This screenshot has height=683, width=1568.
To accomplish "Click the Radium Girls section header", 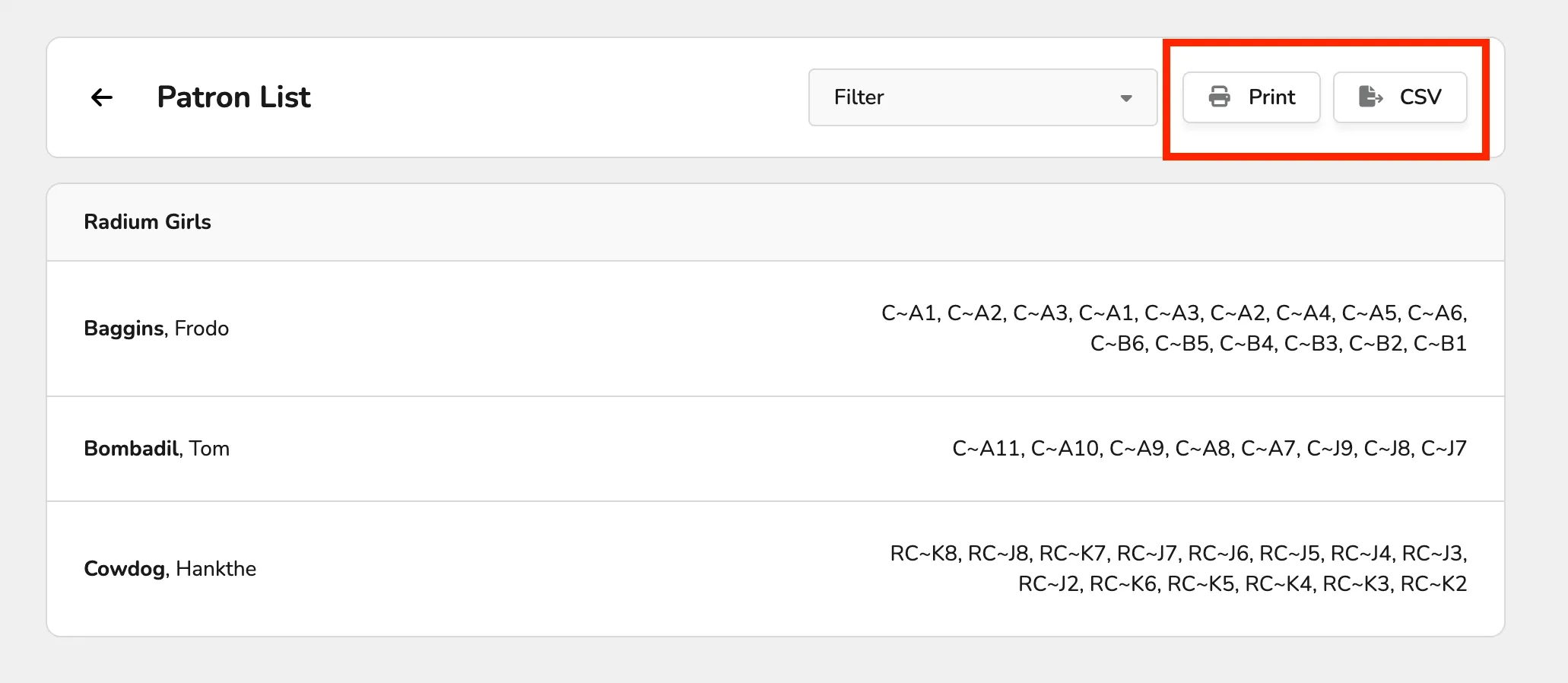I will (776, 222).
